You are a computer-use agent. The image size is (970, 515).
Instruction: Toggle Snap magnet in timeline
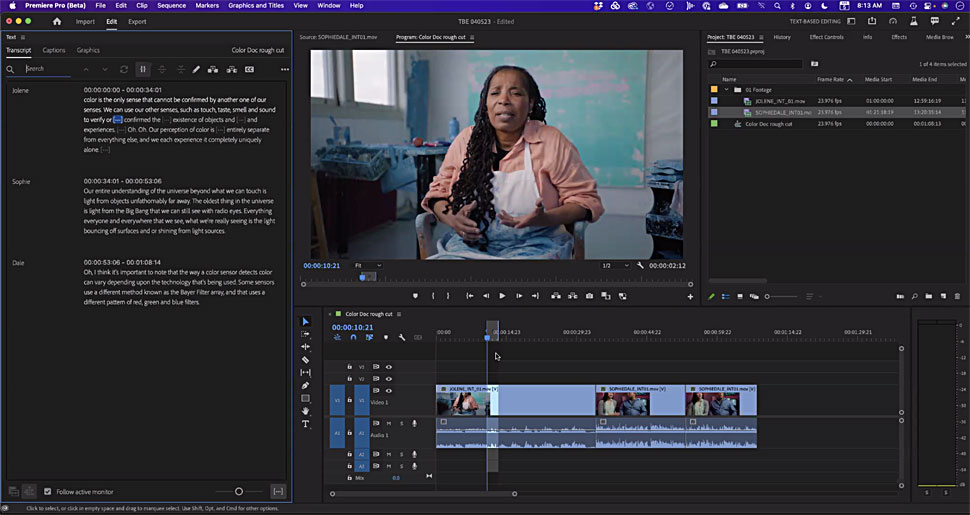click(x=353, y=337)
